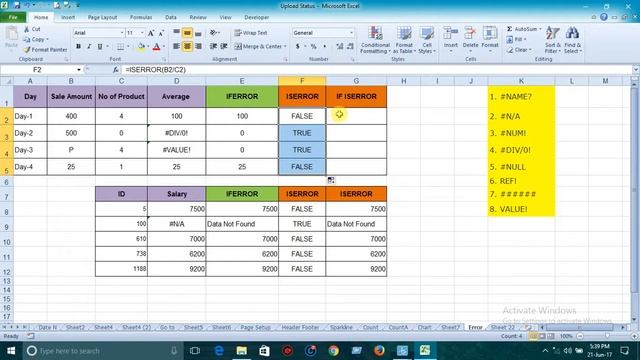The image size is (640, 360).
Task: Switch to the Sheet7 worksheet tab
Action: coord(451,327)
